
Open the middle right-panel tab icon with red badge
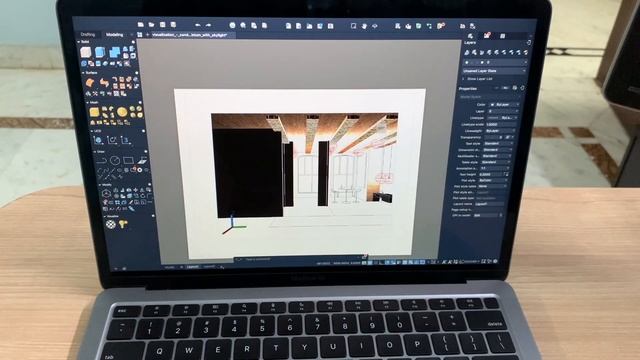click(x=487, y=36)
